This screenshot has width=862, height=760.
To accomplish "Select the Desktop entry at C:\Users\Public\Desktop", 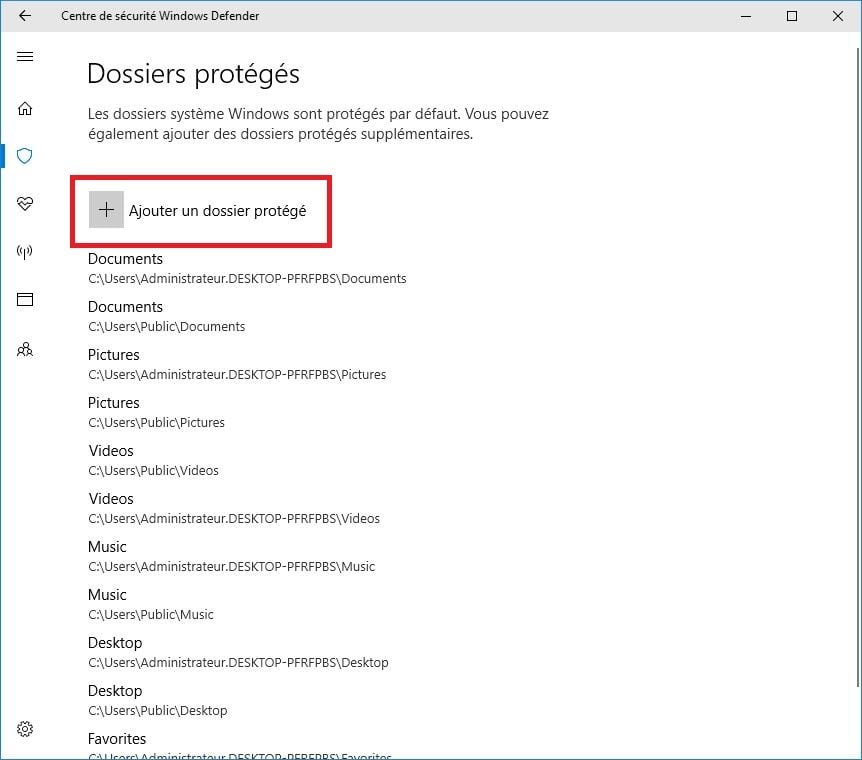I will (158, 700).
